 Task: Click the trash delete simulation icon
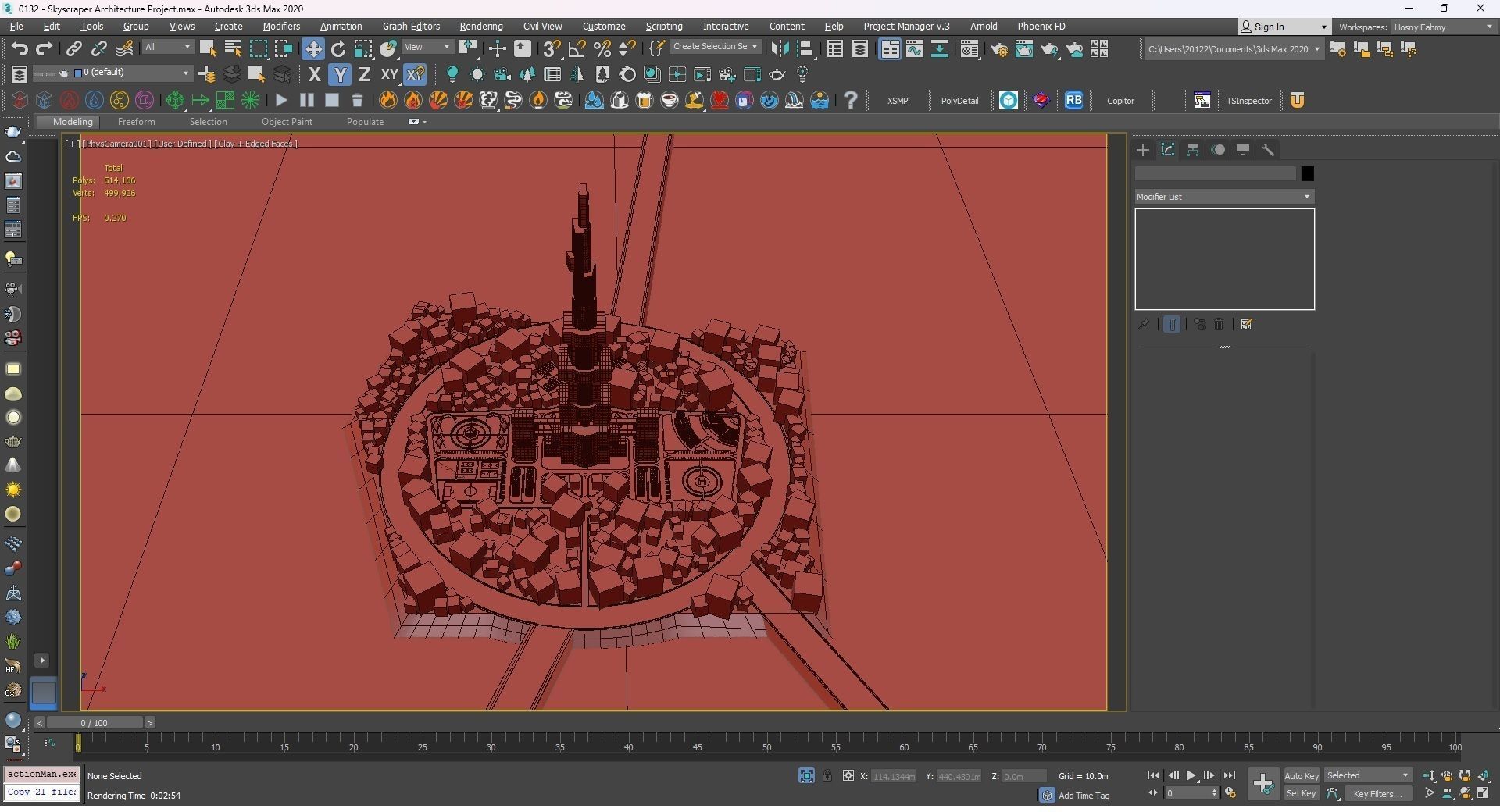coord(357,100)
